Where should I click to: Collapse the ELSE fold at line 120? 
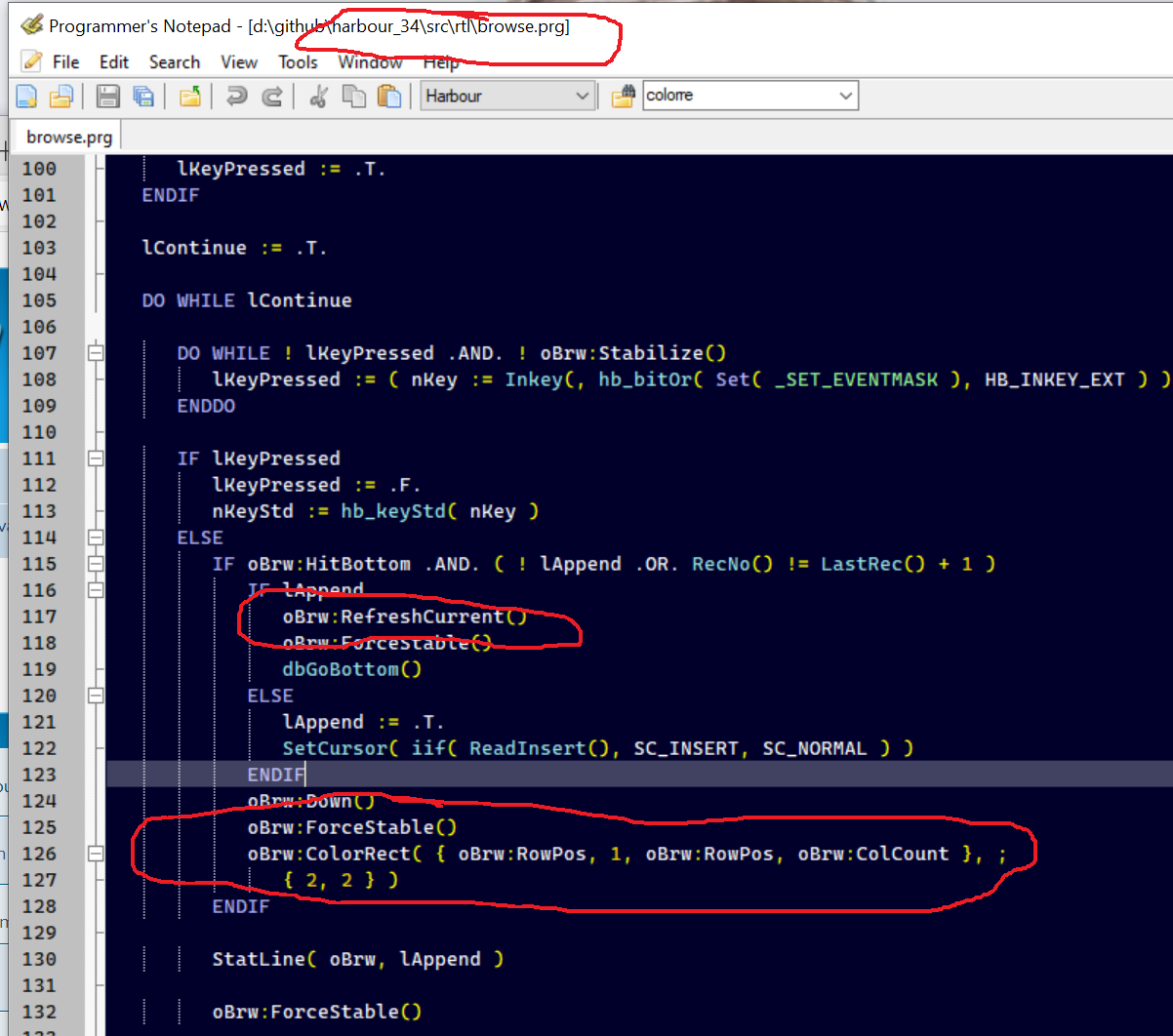tap(96, 696)
